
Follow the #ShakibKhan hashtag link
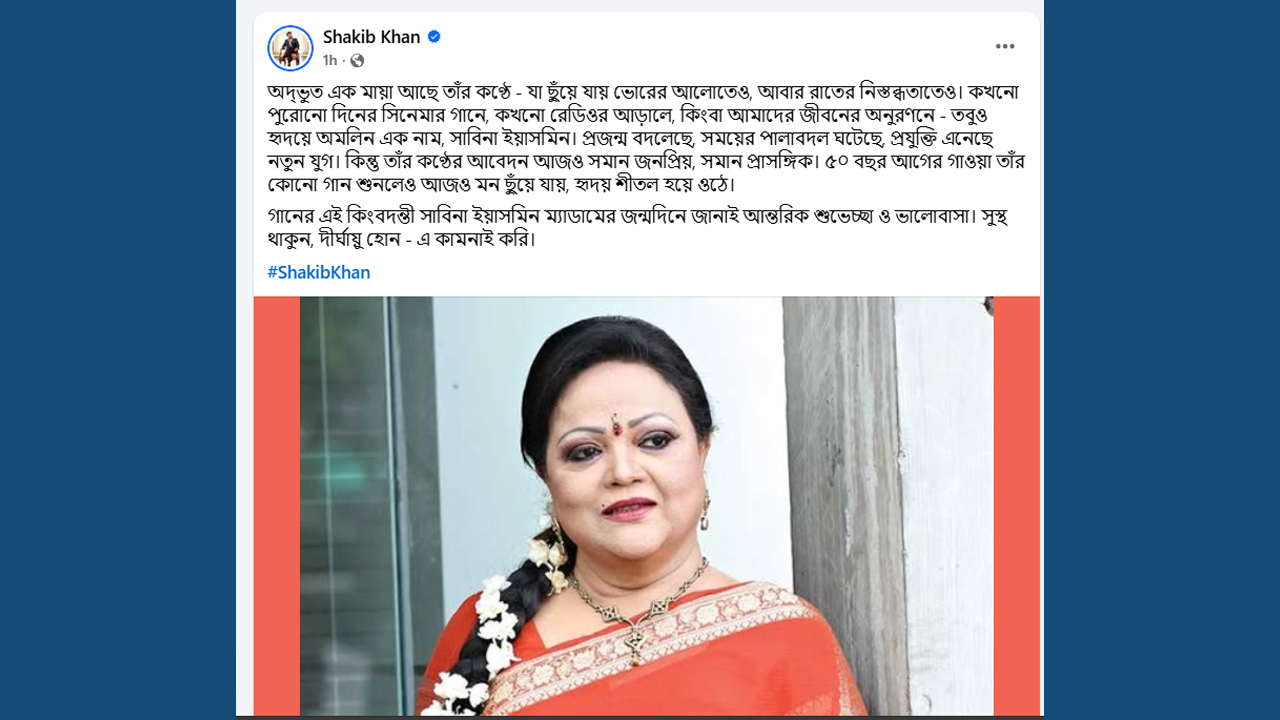pyautogui.click(x=318, y=272)
